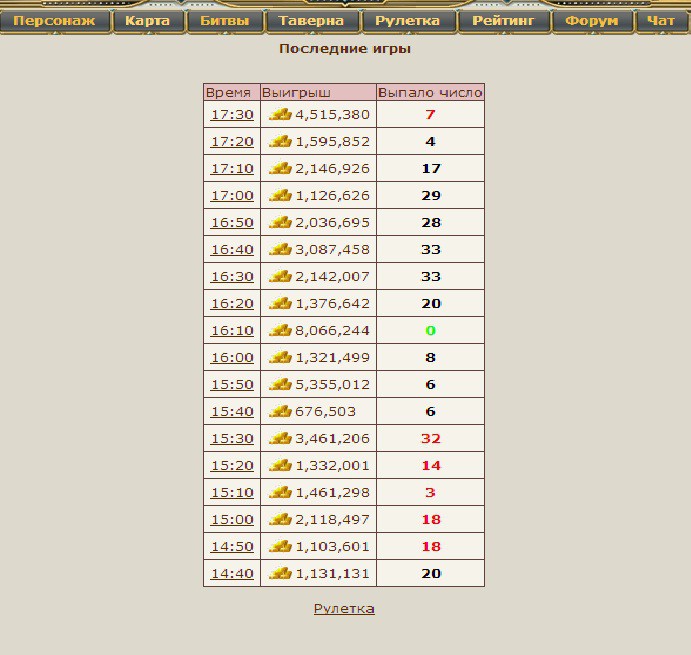Select the red number 7 cell
This screenshot has width=691, height=655.
point(431,115)
